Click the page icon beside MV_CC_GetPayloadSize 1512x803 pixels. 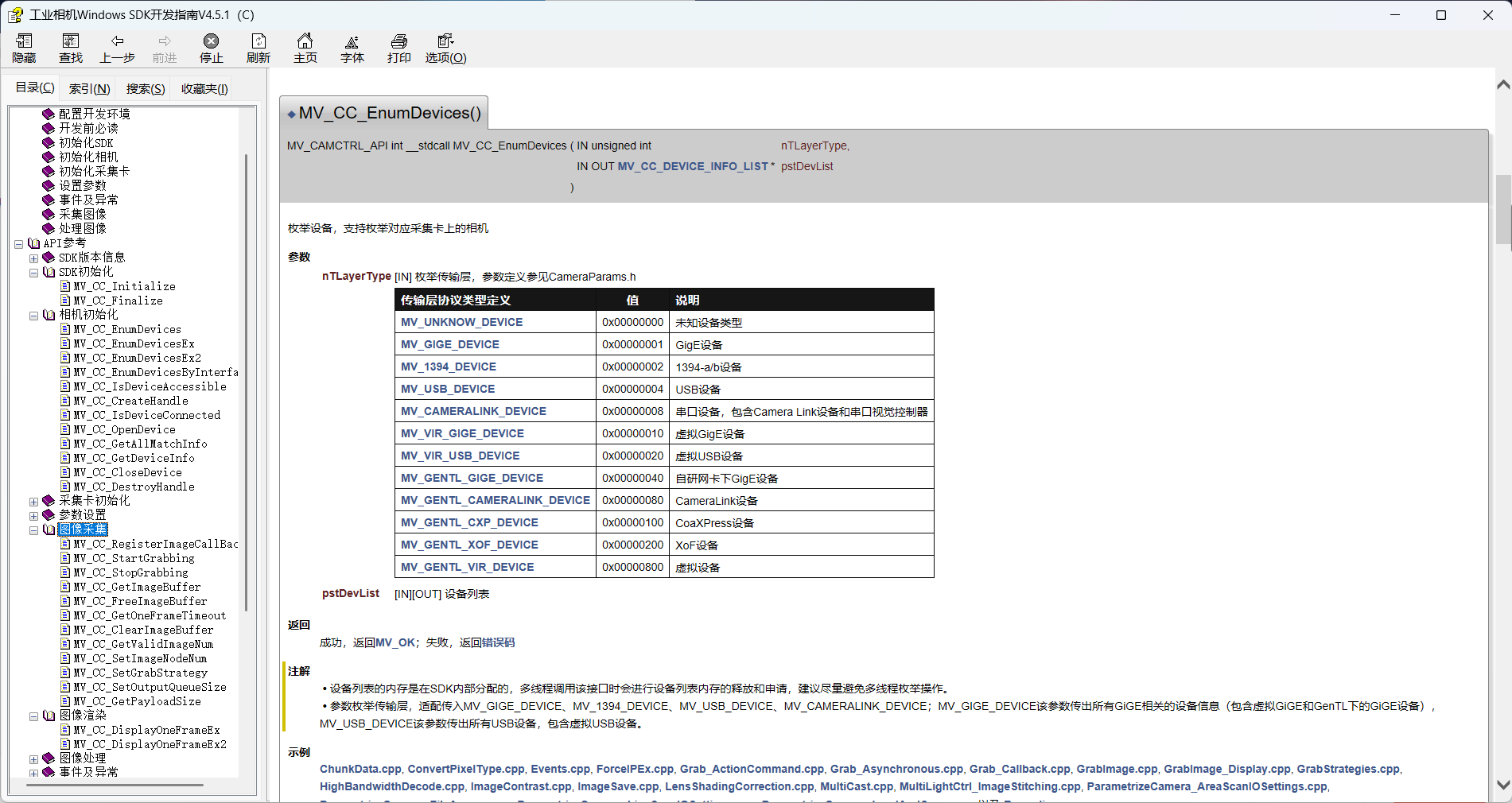(66, 701)
